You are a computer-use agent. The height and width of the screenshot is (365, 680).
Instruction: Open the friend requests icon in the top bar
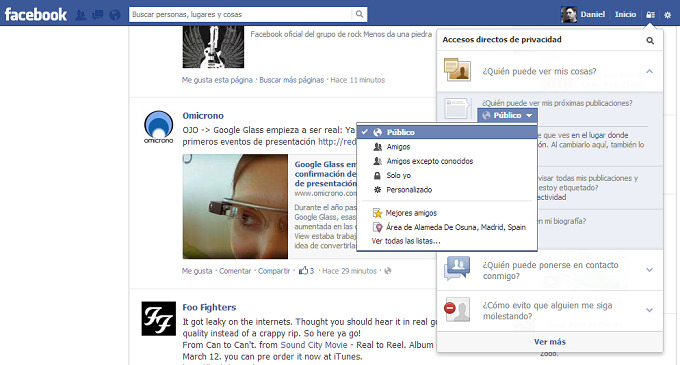click(x=81, y=15)
